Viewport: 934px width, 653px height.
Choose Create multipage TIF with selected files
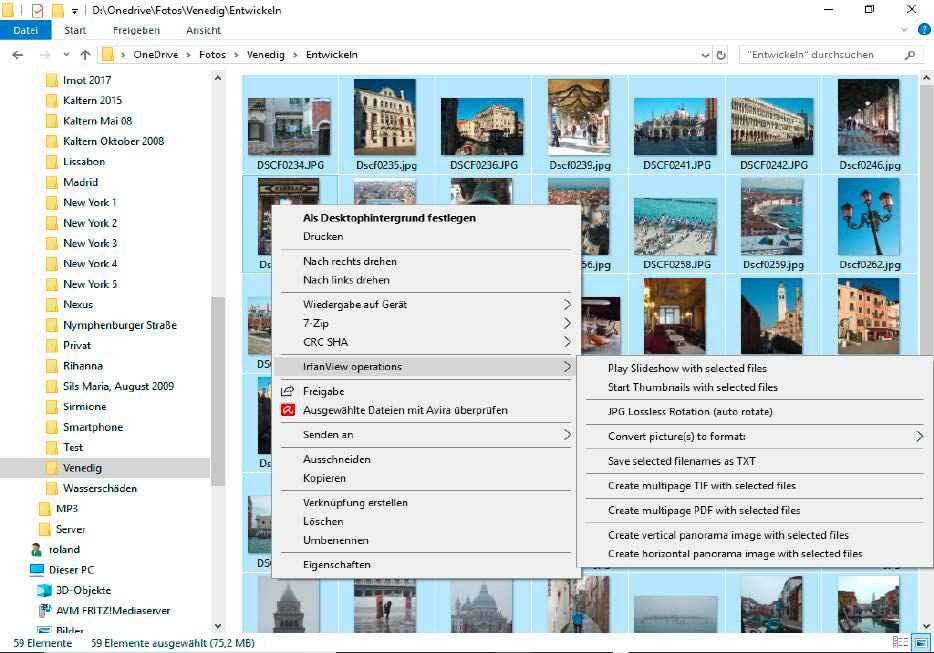point(702,485)
